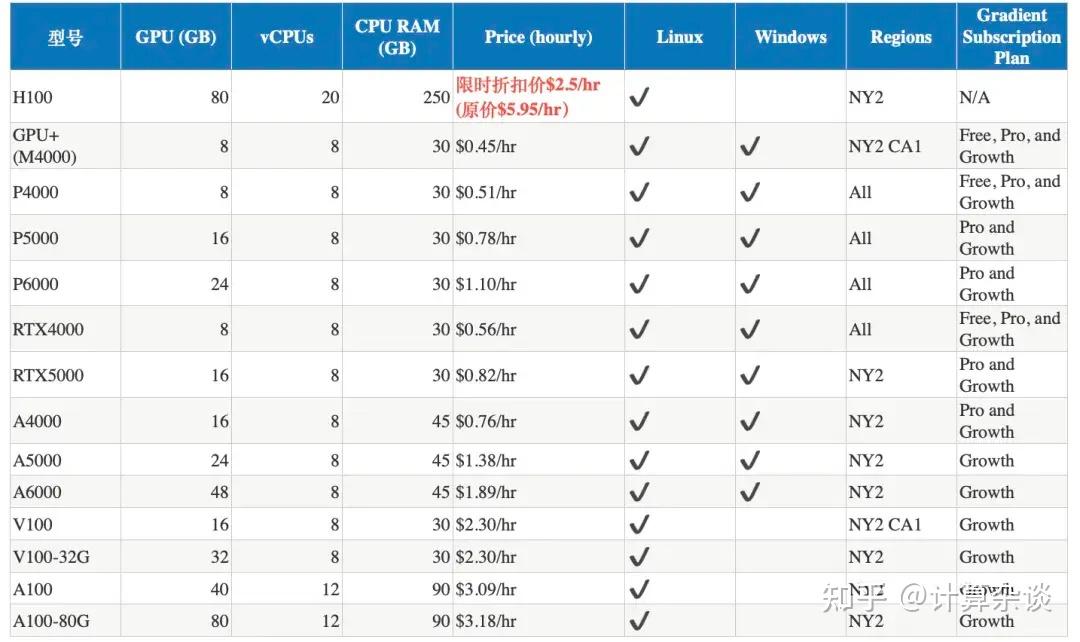This screenshot has height=642, width=1080.
Task: Click the Linux checkmark in the P5000 row
Action: click(x=639, y=238)
